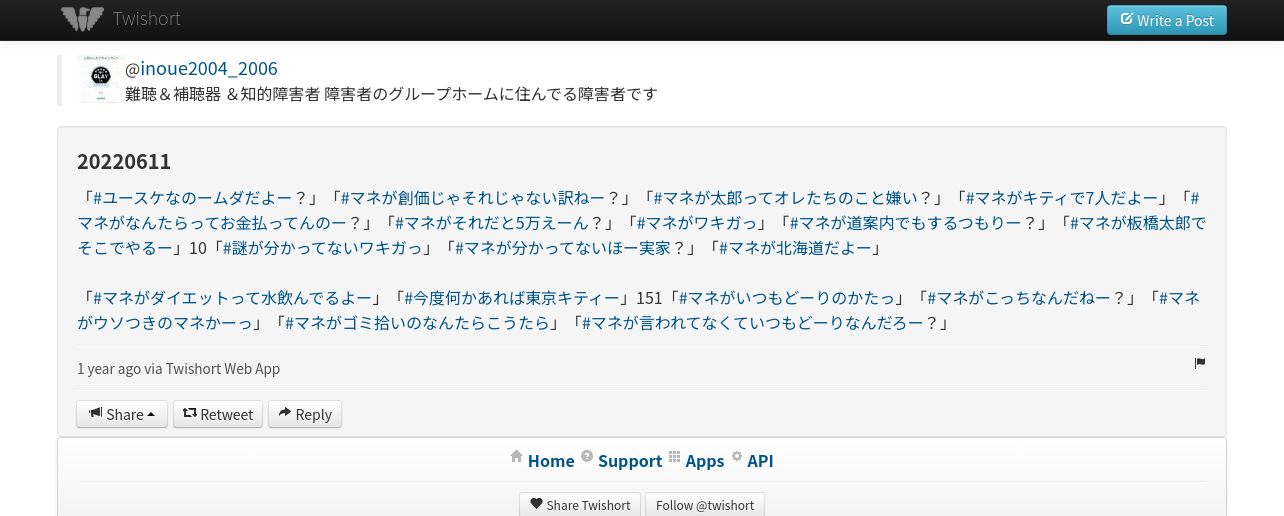The image size is (1284, 516).
Task: Open the Apps footer link
Action: point(705,461)
